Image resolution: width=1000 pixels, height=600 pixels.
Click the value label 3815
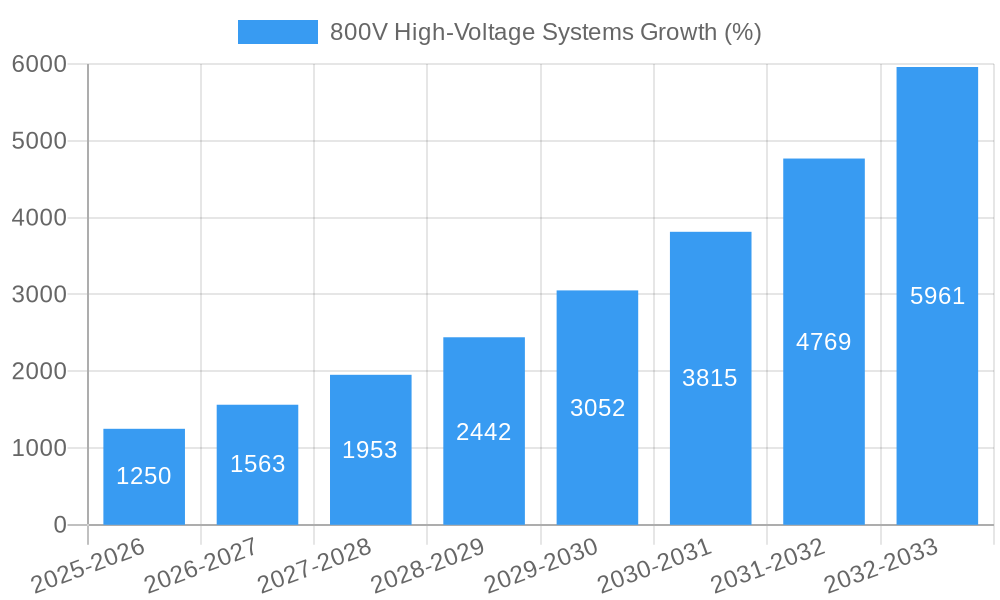click(x=708, y=378)
